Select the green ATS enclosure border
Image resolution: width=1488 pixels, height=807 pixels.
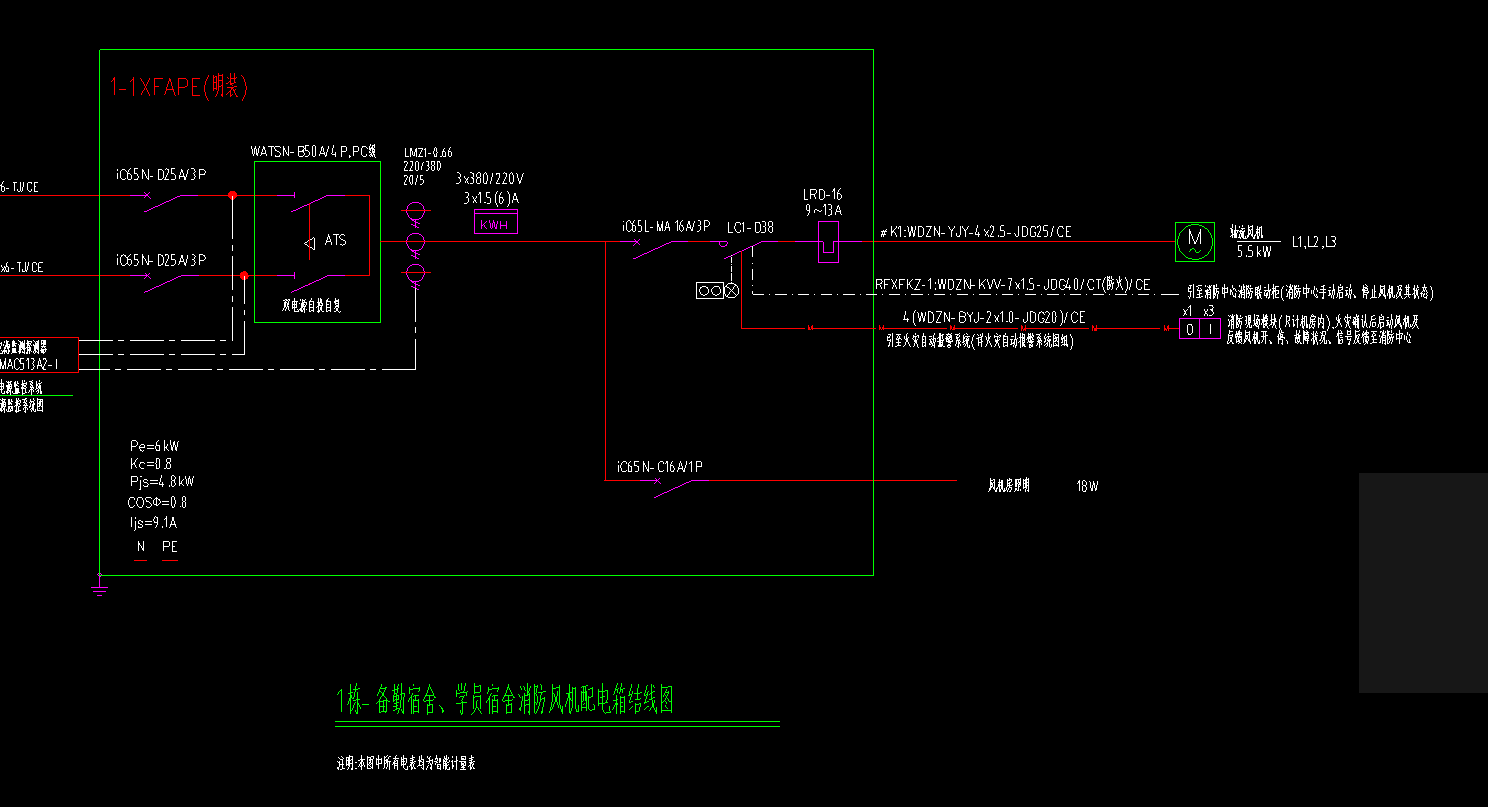(x=317, y=242)
